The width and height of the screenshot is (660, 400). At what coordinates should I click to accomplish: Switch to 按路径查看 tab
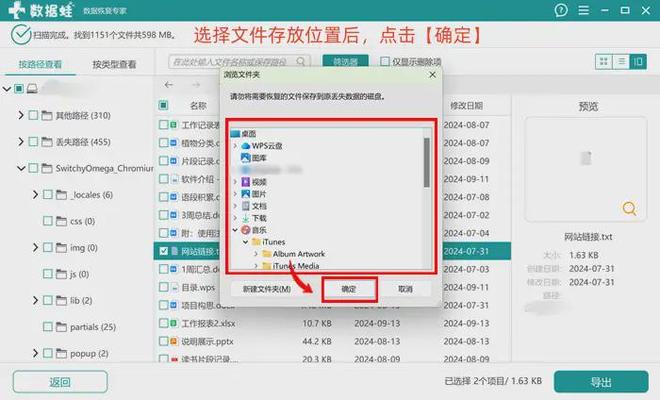pos(40,64)
